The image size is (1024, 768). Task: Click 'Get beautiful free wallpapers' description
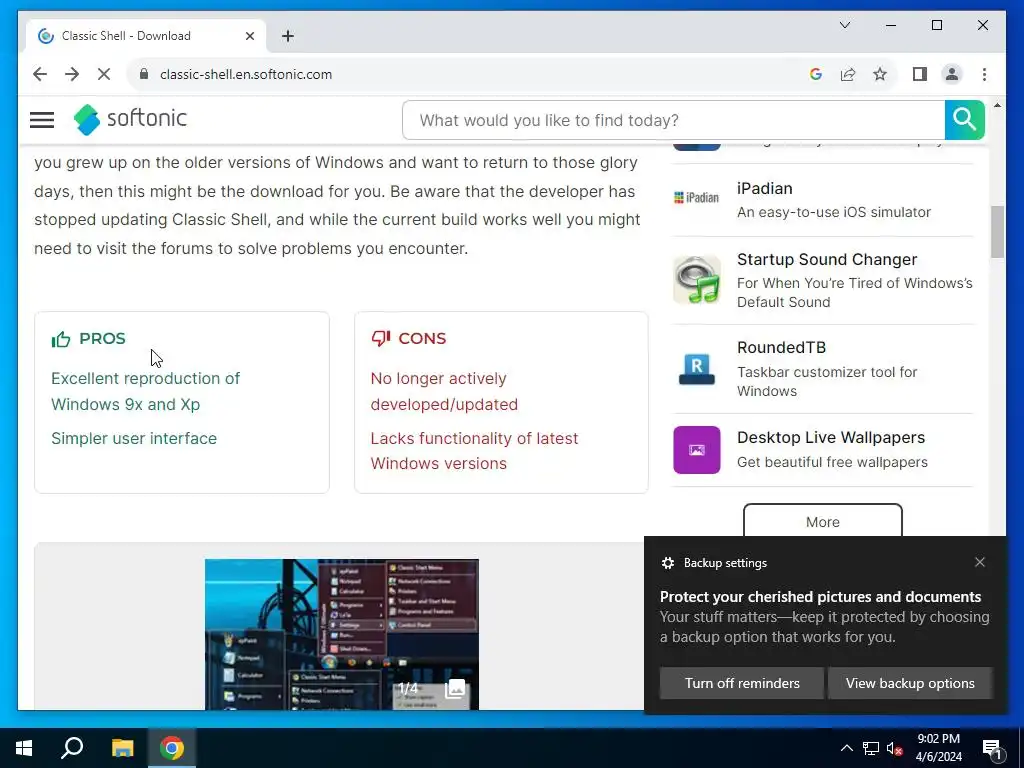(x=832, y=462)
